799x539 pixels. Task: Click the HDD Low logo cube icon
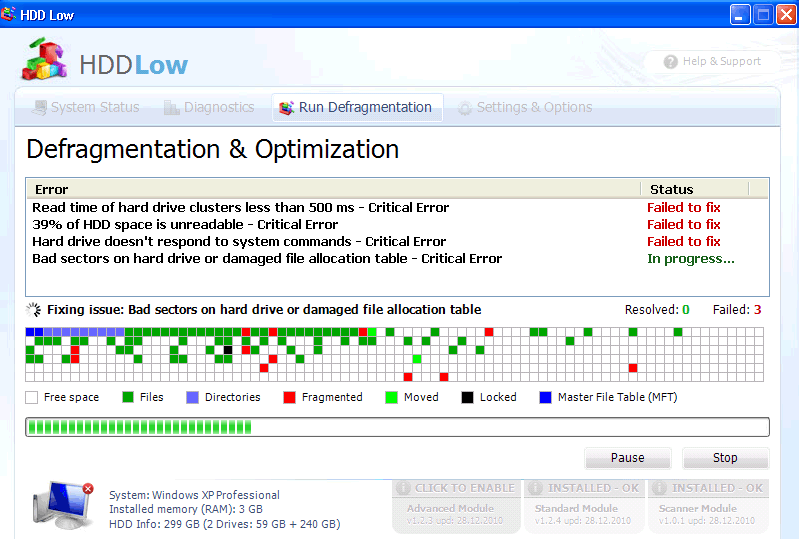tap(44, 63)
